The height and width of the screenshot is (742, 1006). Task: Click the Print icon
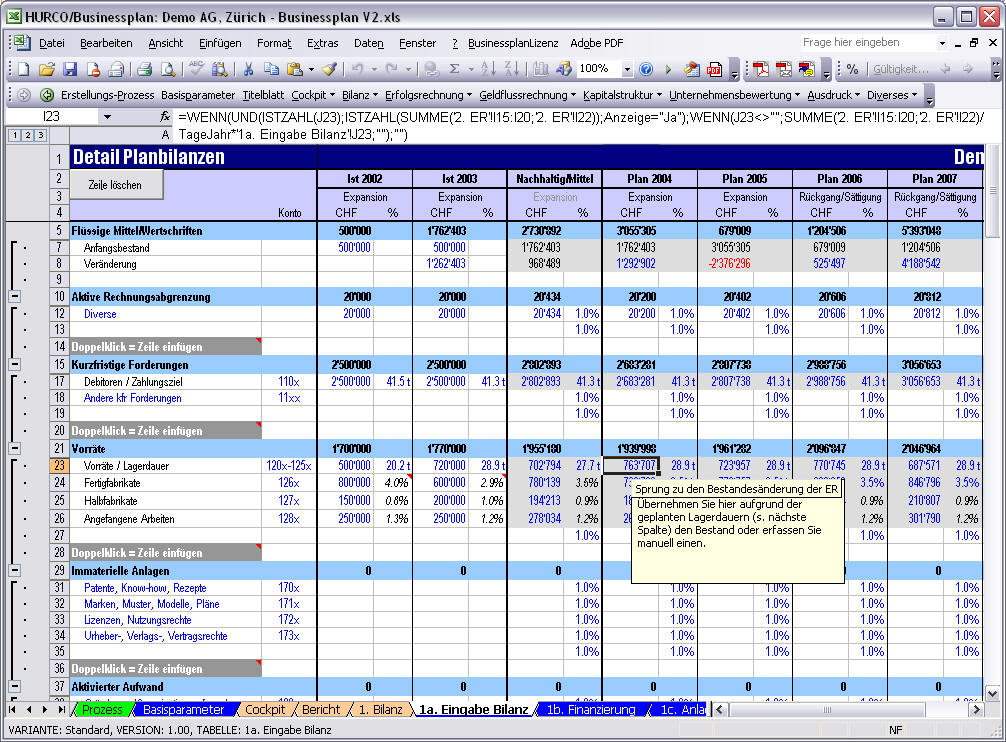click(144, 69)
